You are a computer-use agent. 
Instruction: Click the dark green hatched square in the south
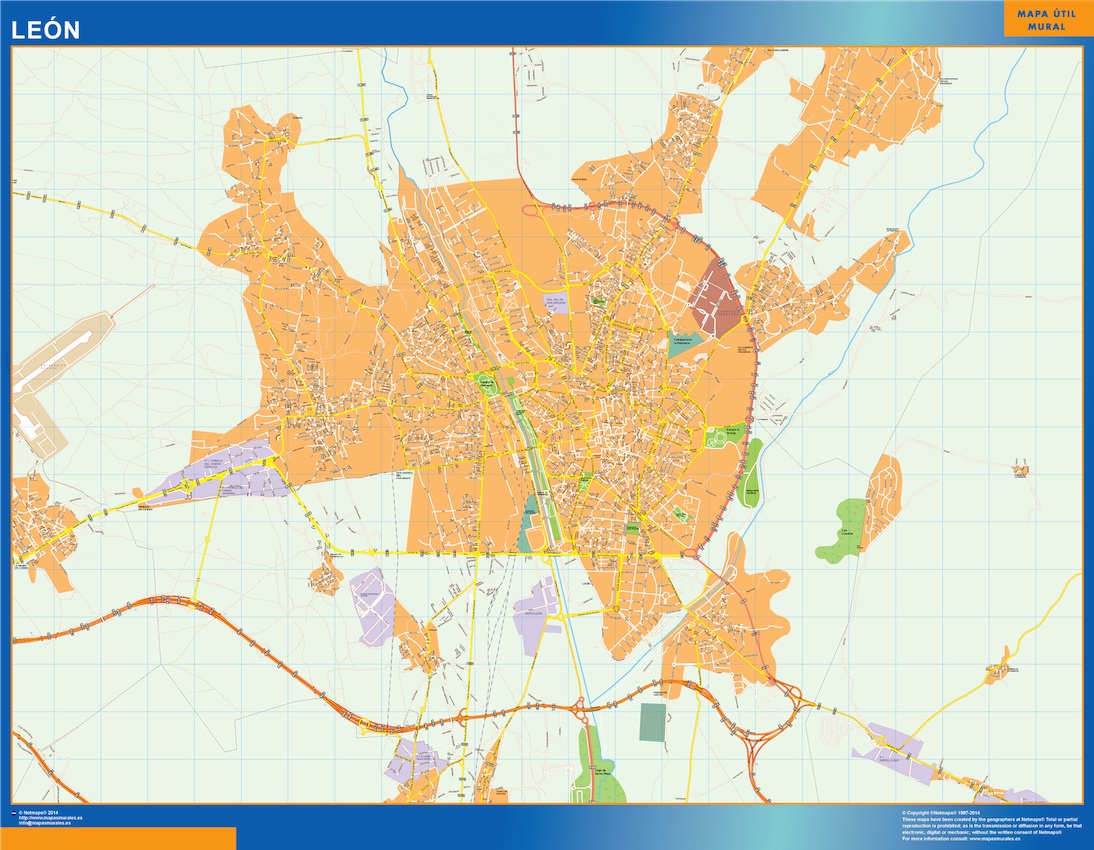pyautogui.click(x=653, y=722)
